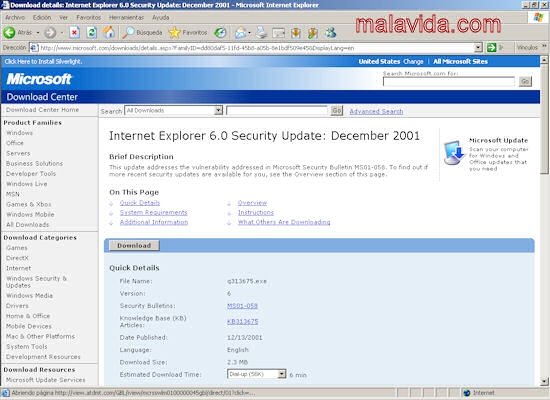The width and height of the screenshot is (550, 400).
Task: Click the Search Microsoft.com input field
Action: (449, 81)
